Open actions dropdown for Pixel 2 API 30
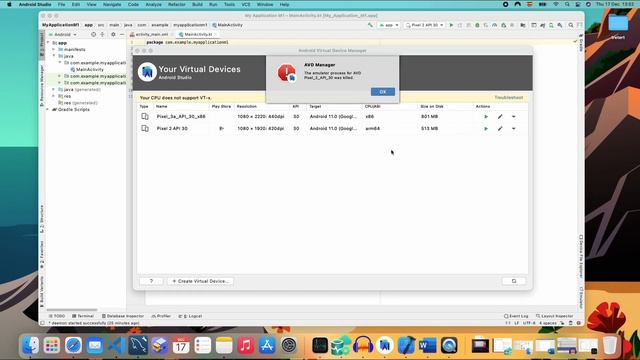 (x=513, y=129)
